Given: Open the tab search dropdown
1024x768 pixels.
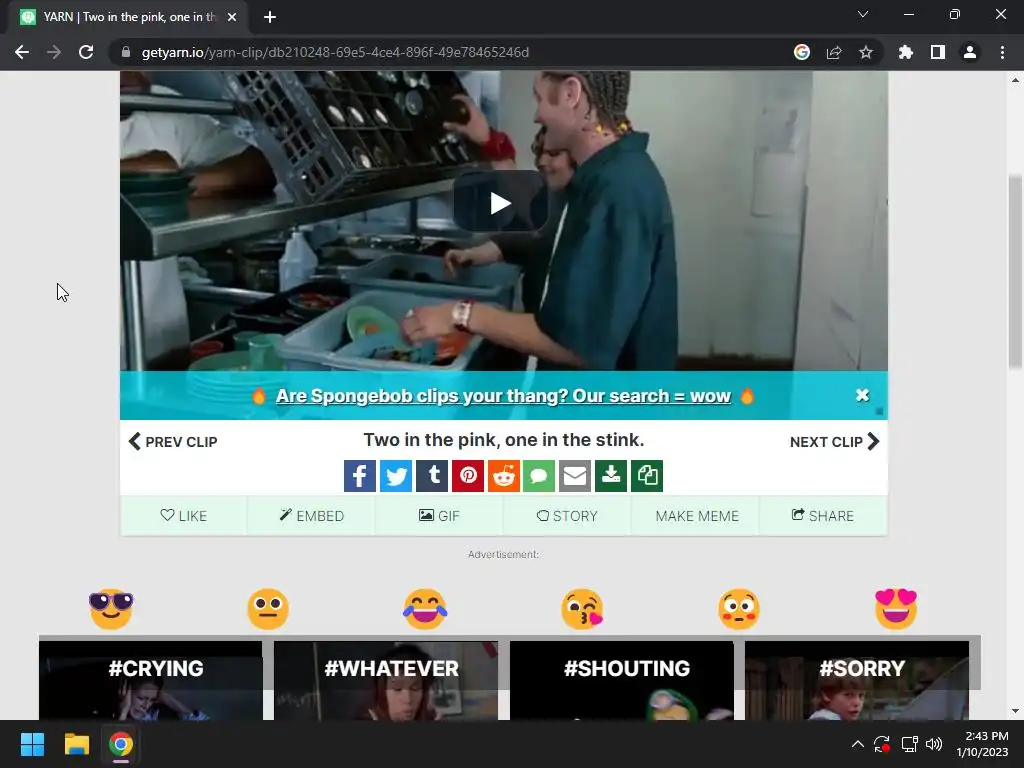Looking at the screenshot, I should pos(863,14).
